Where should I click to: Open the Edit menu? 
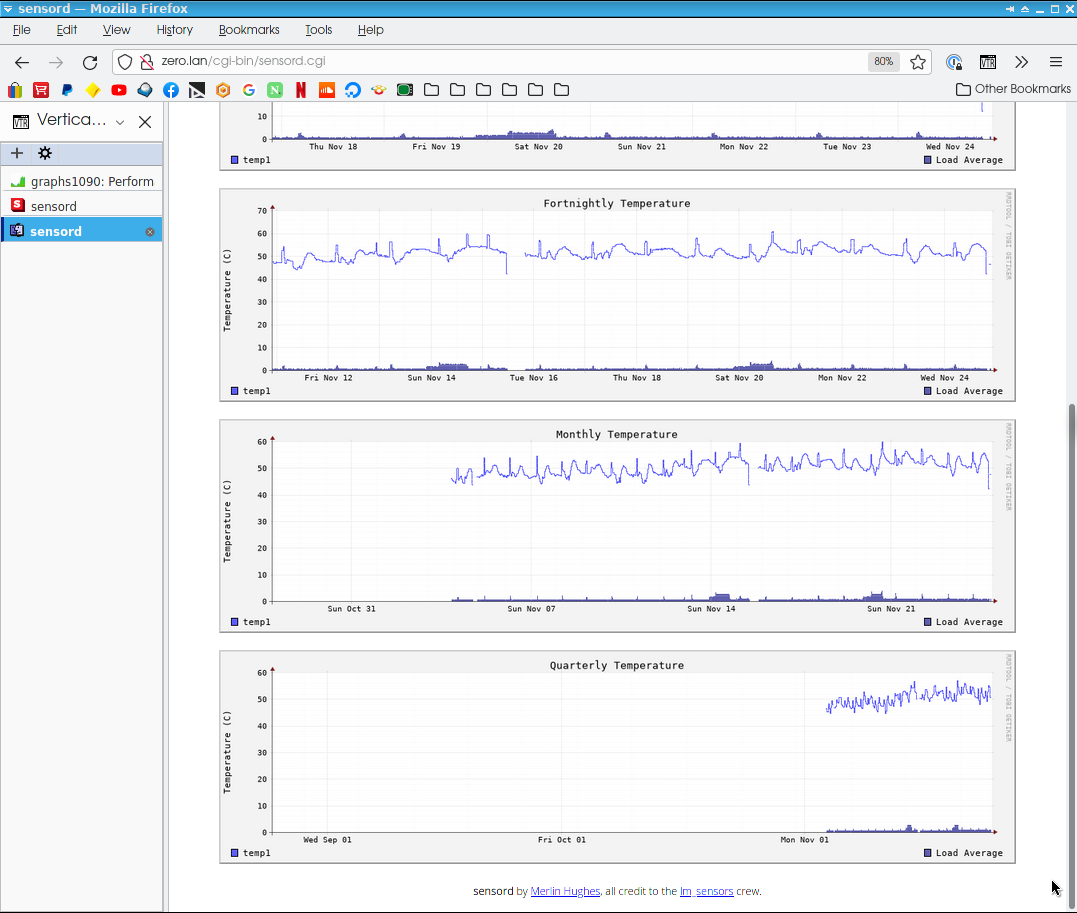pos(67,30)
